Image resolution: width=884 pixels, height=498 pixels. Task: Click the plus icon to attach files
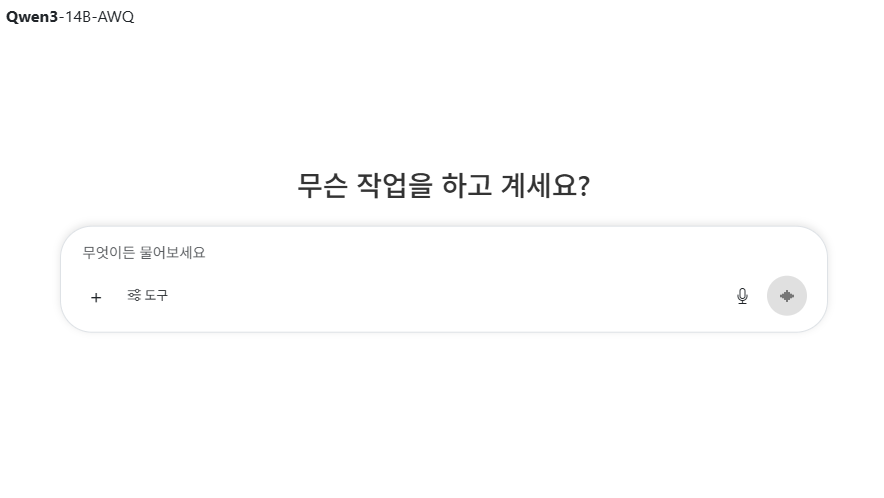96,297
